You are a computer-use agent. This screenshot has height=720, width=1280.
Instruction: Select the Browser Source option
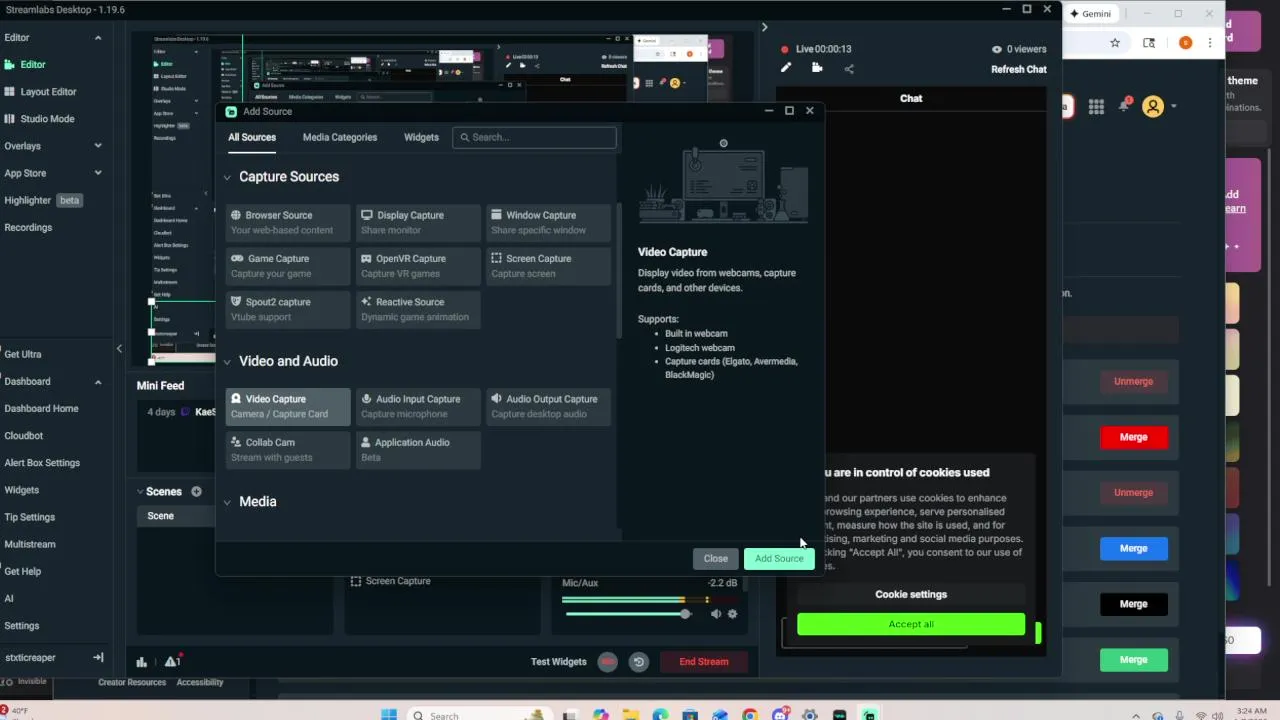click(x=288, y=222)
